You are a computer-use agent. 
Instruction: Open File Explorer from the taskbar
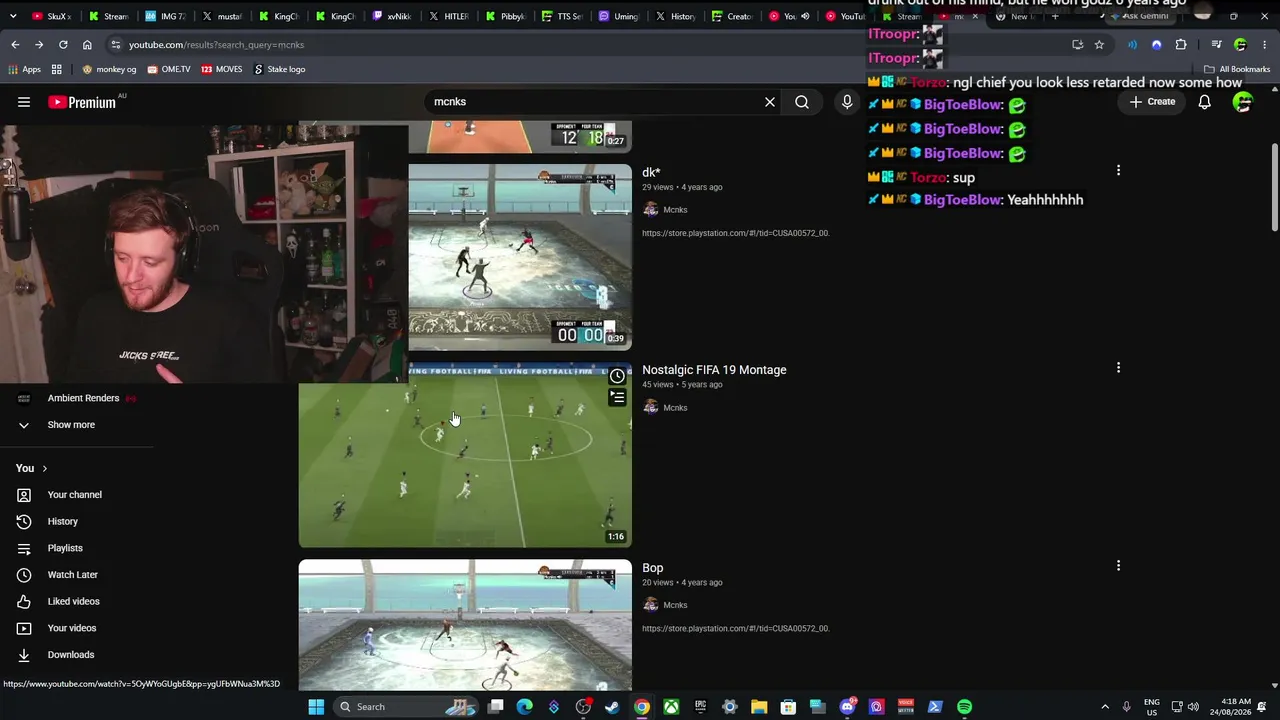759,707
